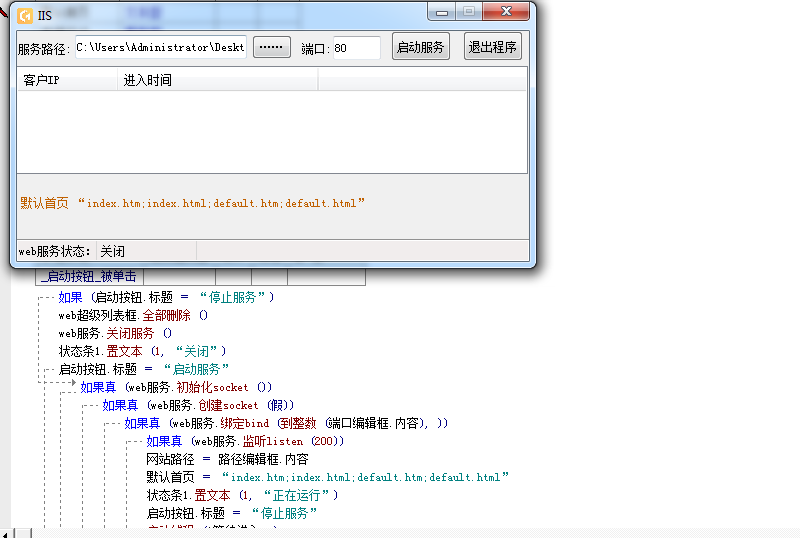800x538 pixels.
Task: Click the 服务路径 path input field
Action: tap(161, 47)
